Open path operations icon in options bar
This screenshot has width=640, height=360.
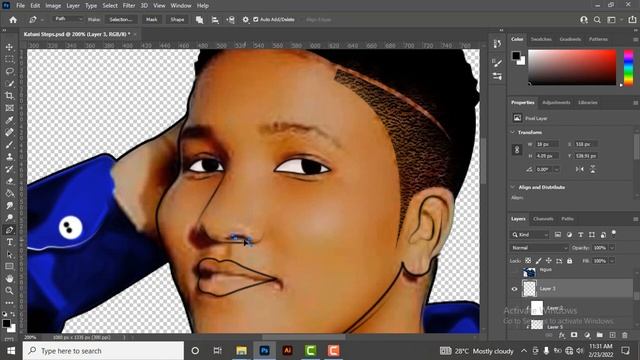[200, 20]
